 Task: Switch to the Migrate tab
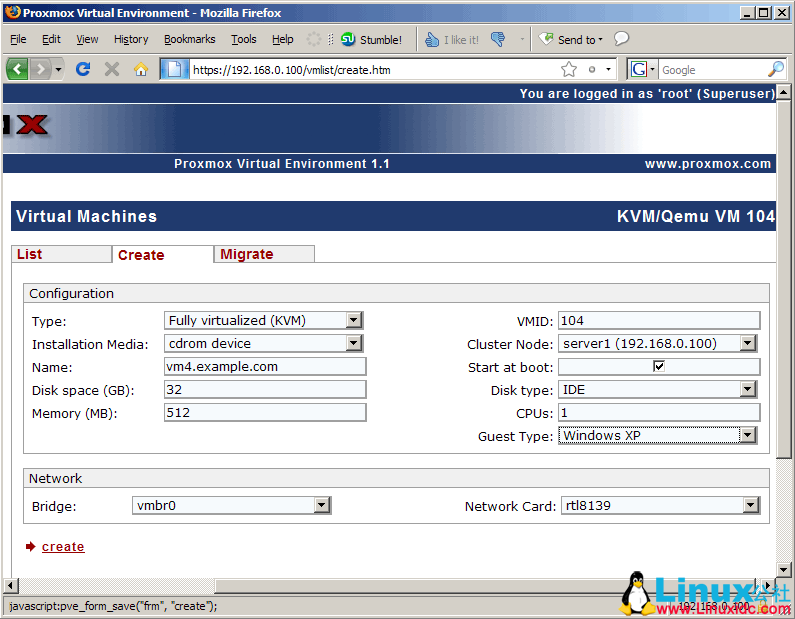247,254
